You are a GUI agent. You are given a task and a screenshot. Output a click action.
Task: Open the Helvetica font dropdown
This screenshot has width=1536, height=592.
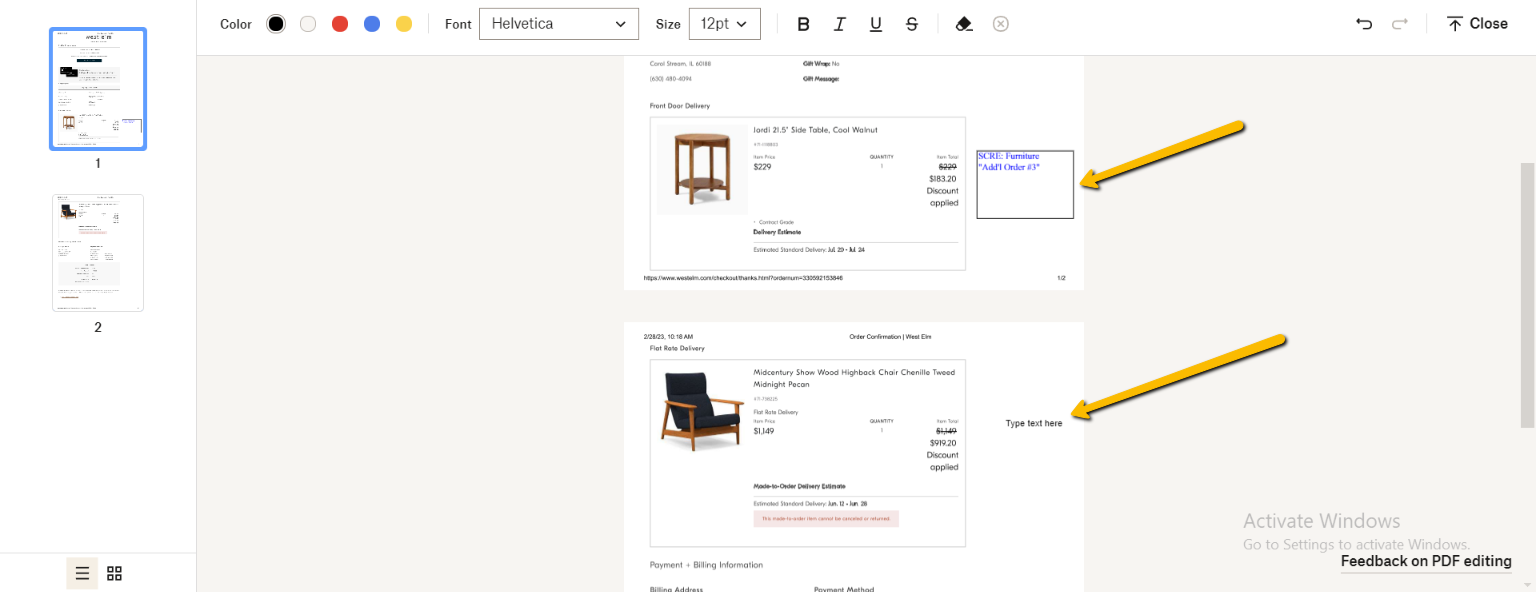click(x=558, y=24)
